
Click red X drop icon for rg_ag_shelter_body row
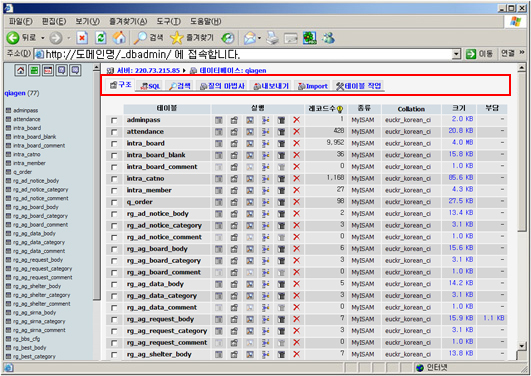[297, 354]
